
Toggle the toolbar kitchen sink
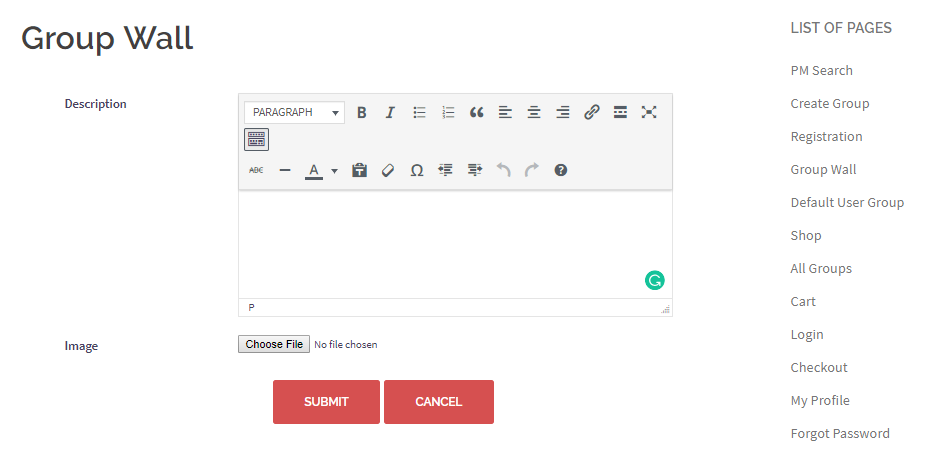(256, 139)
